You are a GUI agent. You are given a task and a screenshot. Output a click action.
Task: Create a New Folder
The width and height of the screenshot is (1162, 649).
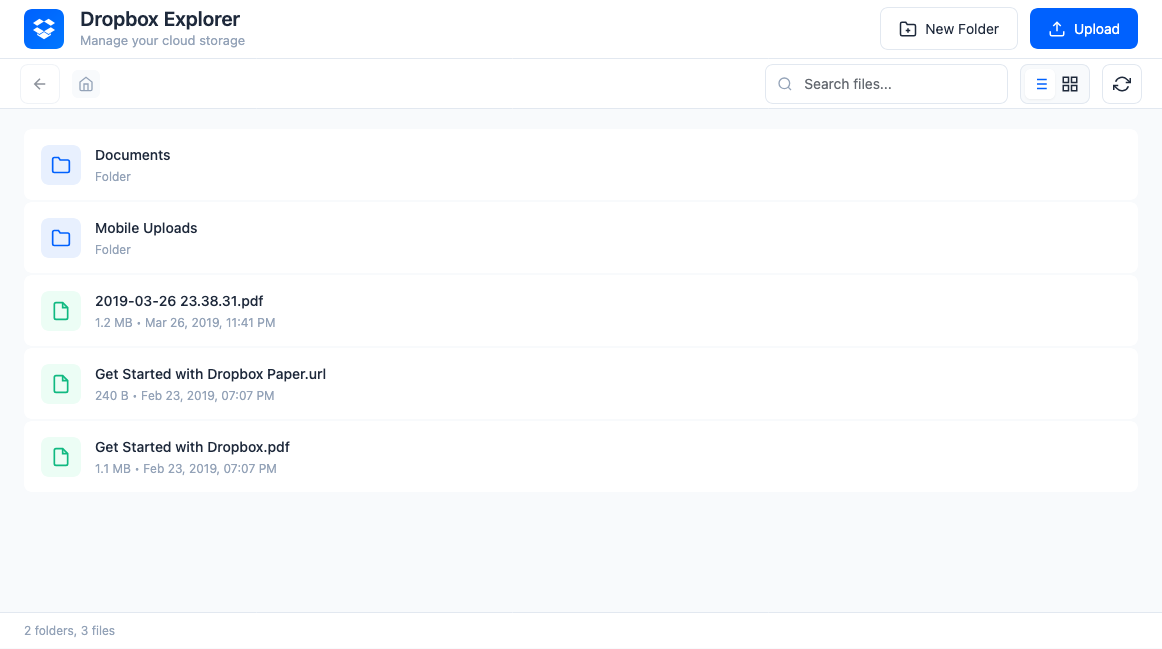[948, 28]
